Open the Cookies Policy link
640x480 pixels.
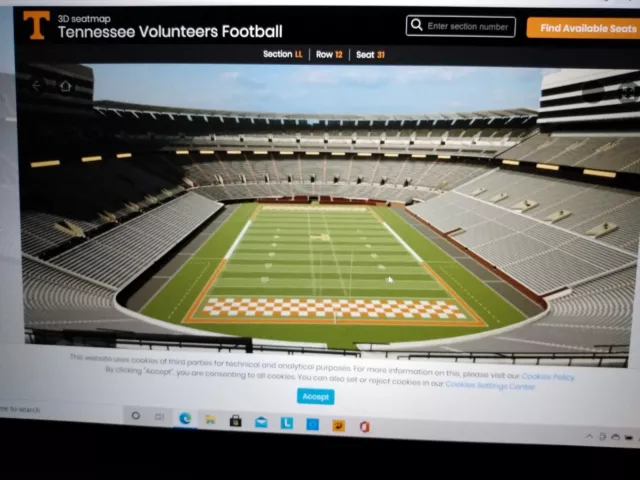(548, 377)
